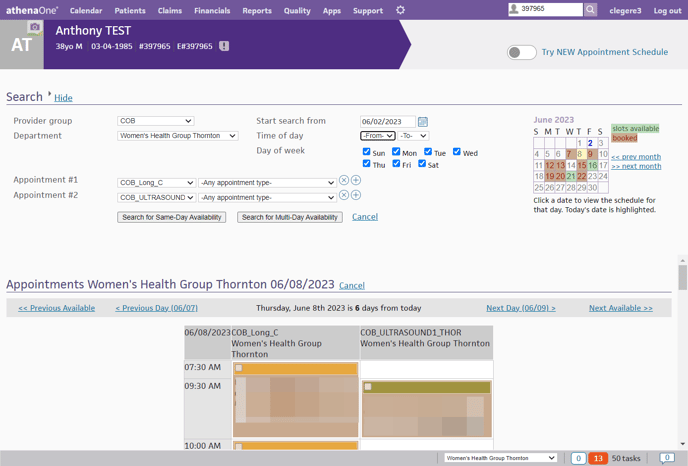Open the Provider group dropdown
This screenshot has height=466, width=688.
(155, 121)
